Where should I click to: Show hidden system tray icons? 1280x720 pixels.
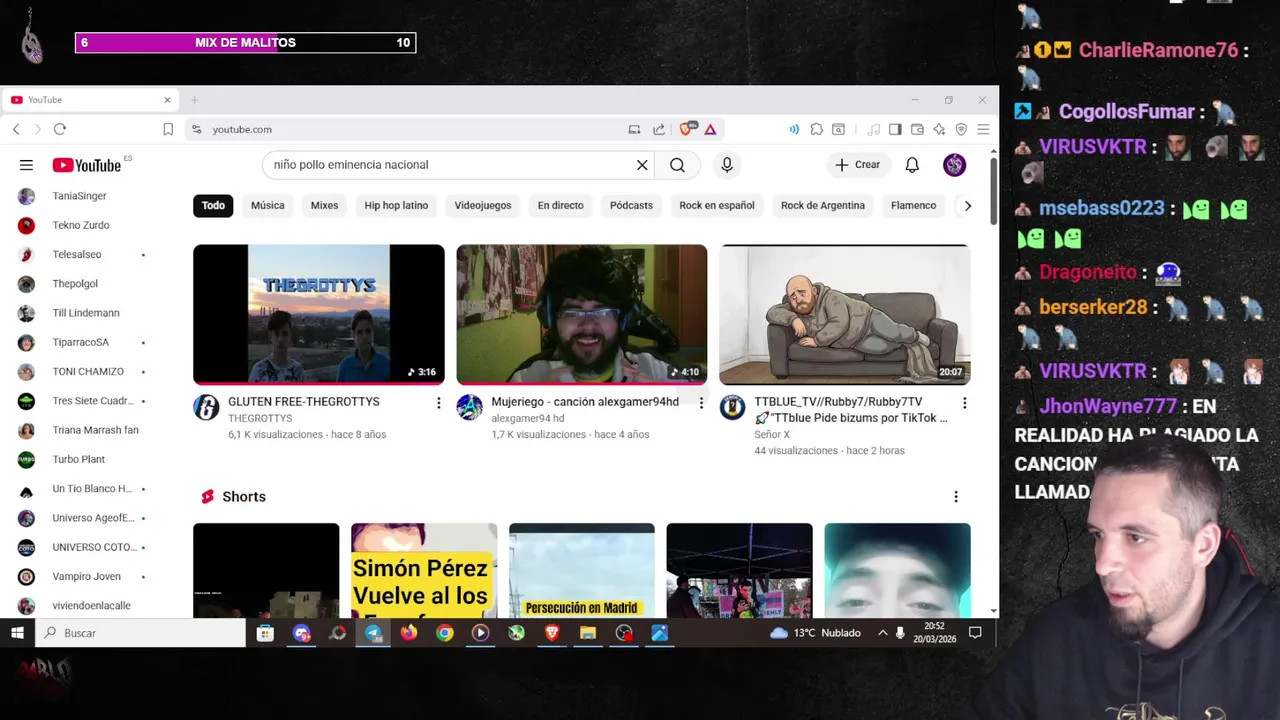(882, 633)
